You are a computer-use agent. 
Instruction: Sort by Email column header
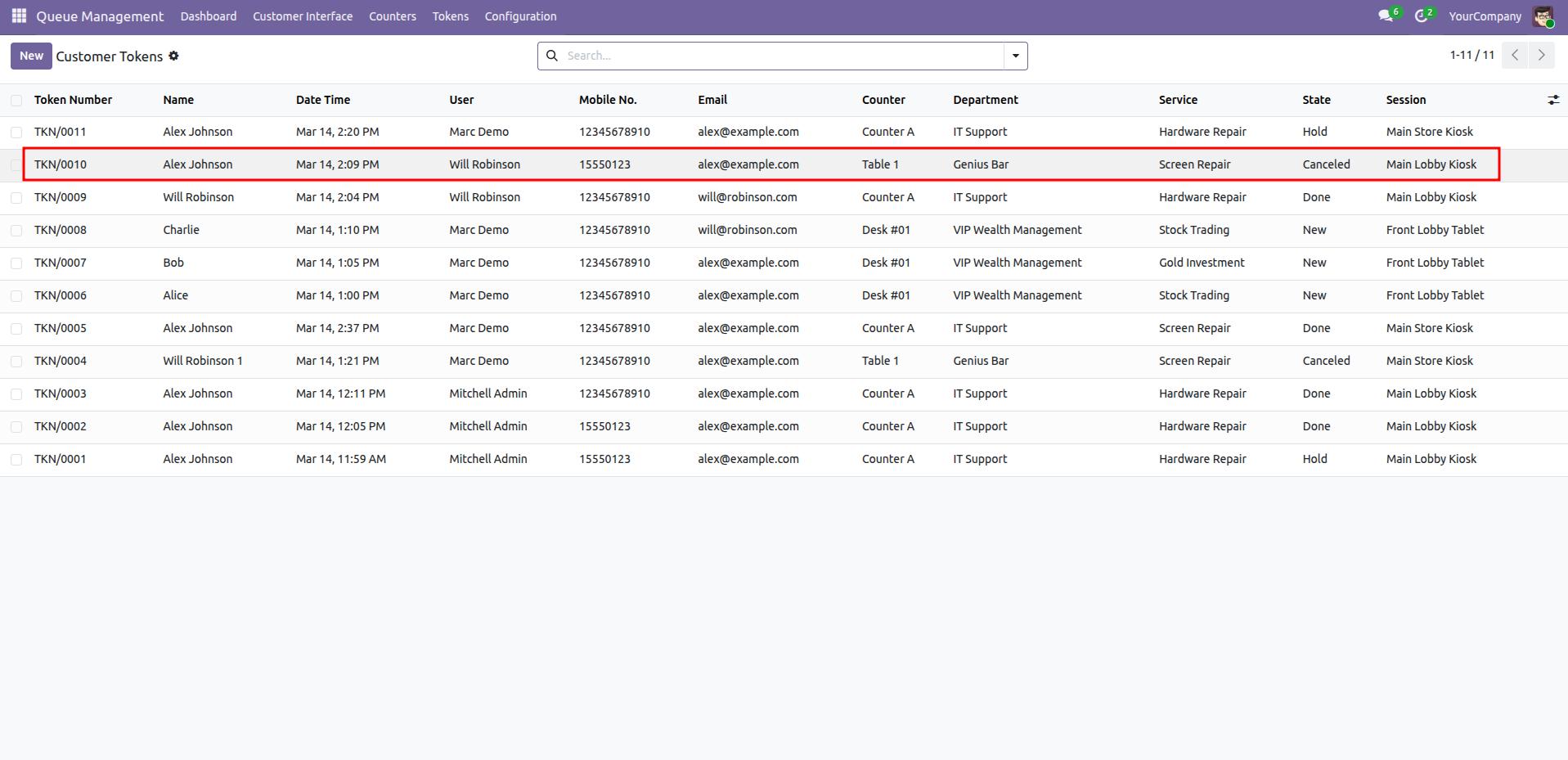[x=712, y=100]
